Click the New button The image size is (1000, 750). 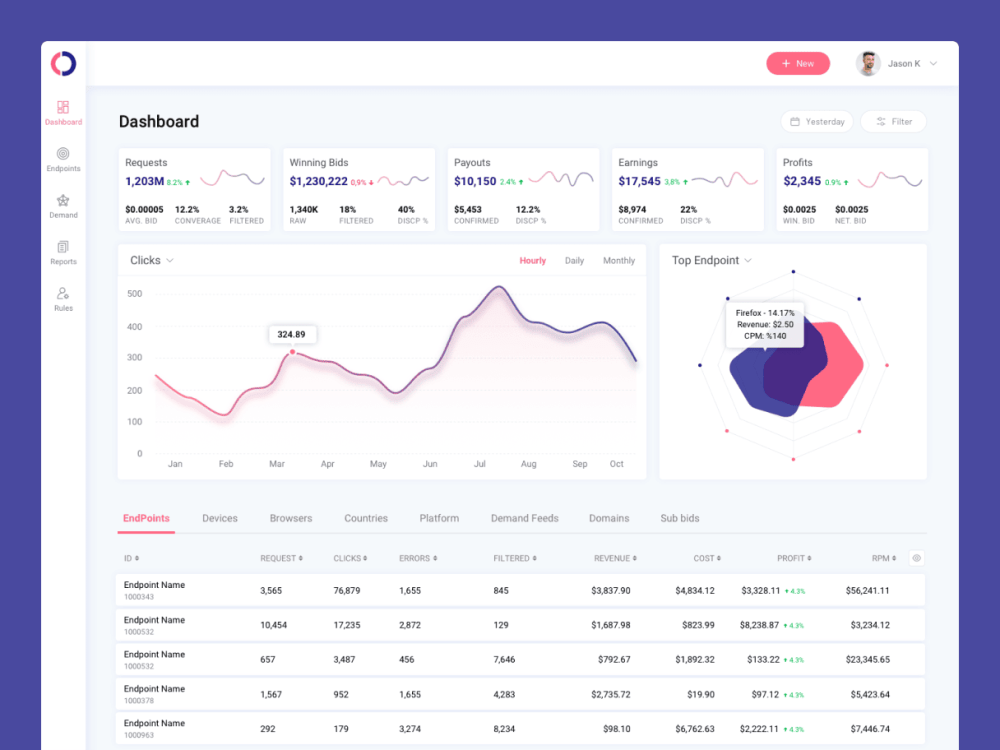[798, 63]
